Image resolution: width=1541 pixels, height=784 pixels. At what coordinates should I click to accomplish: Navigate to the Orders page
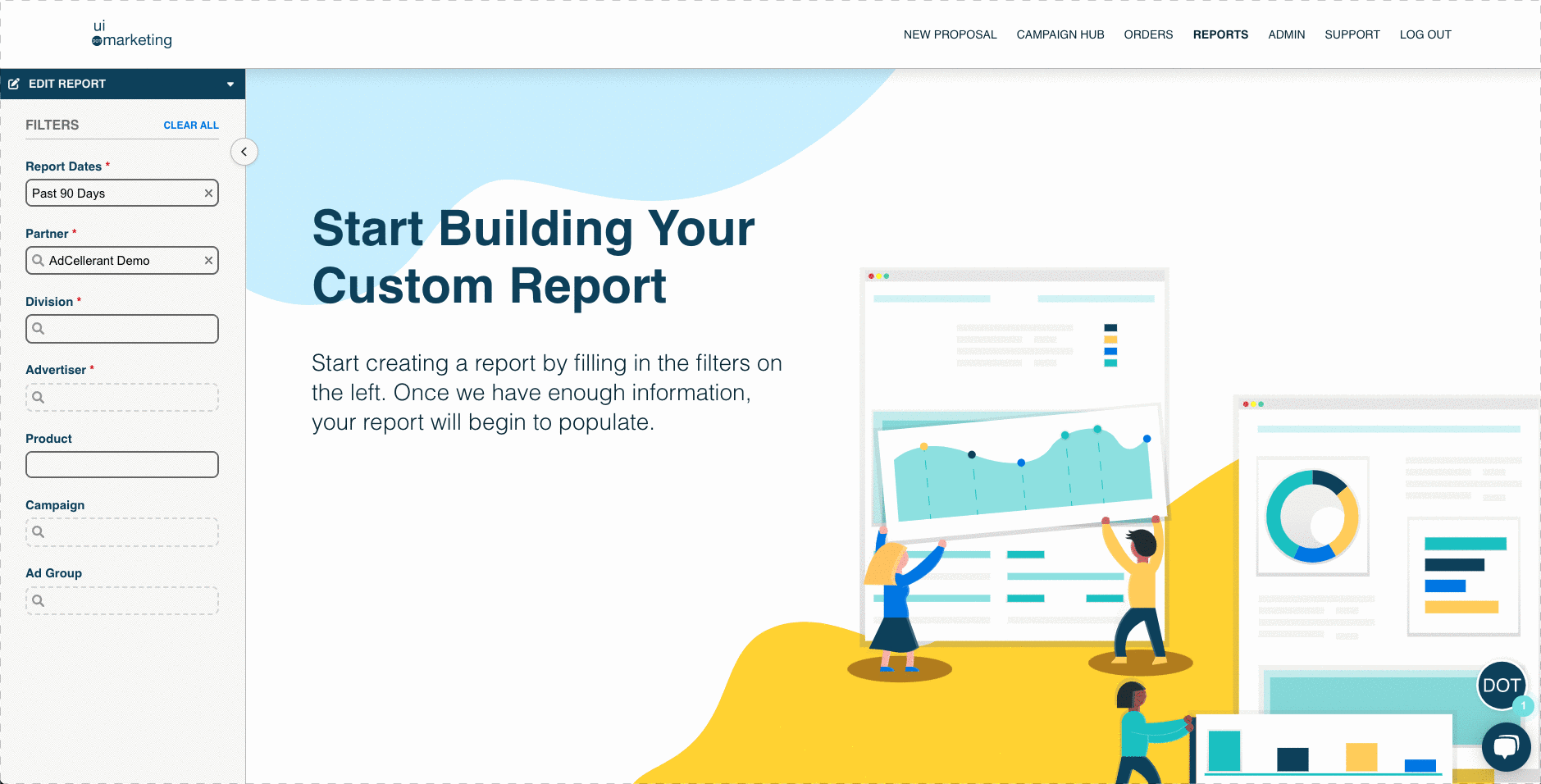pyautogui.click(x=1148, y=34)
